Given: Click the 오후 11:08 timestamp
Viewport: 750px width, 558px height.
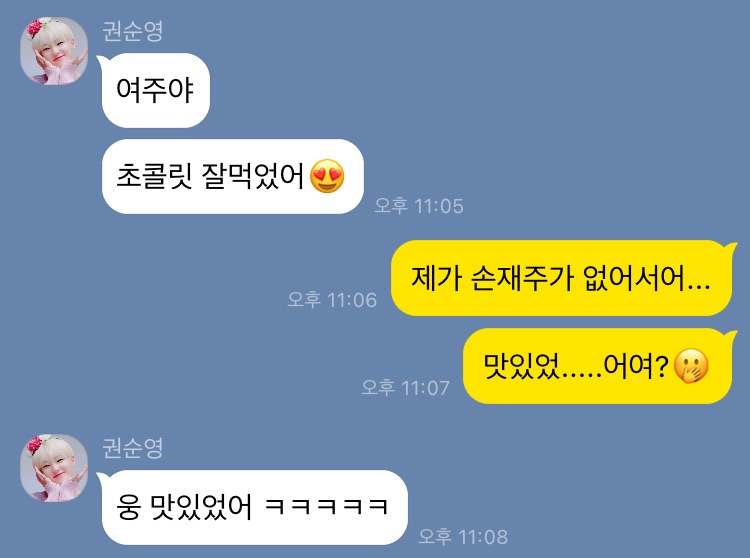Looking at the screenshot, I should [x=463, y=536].
